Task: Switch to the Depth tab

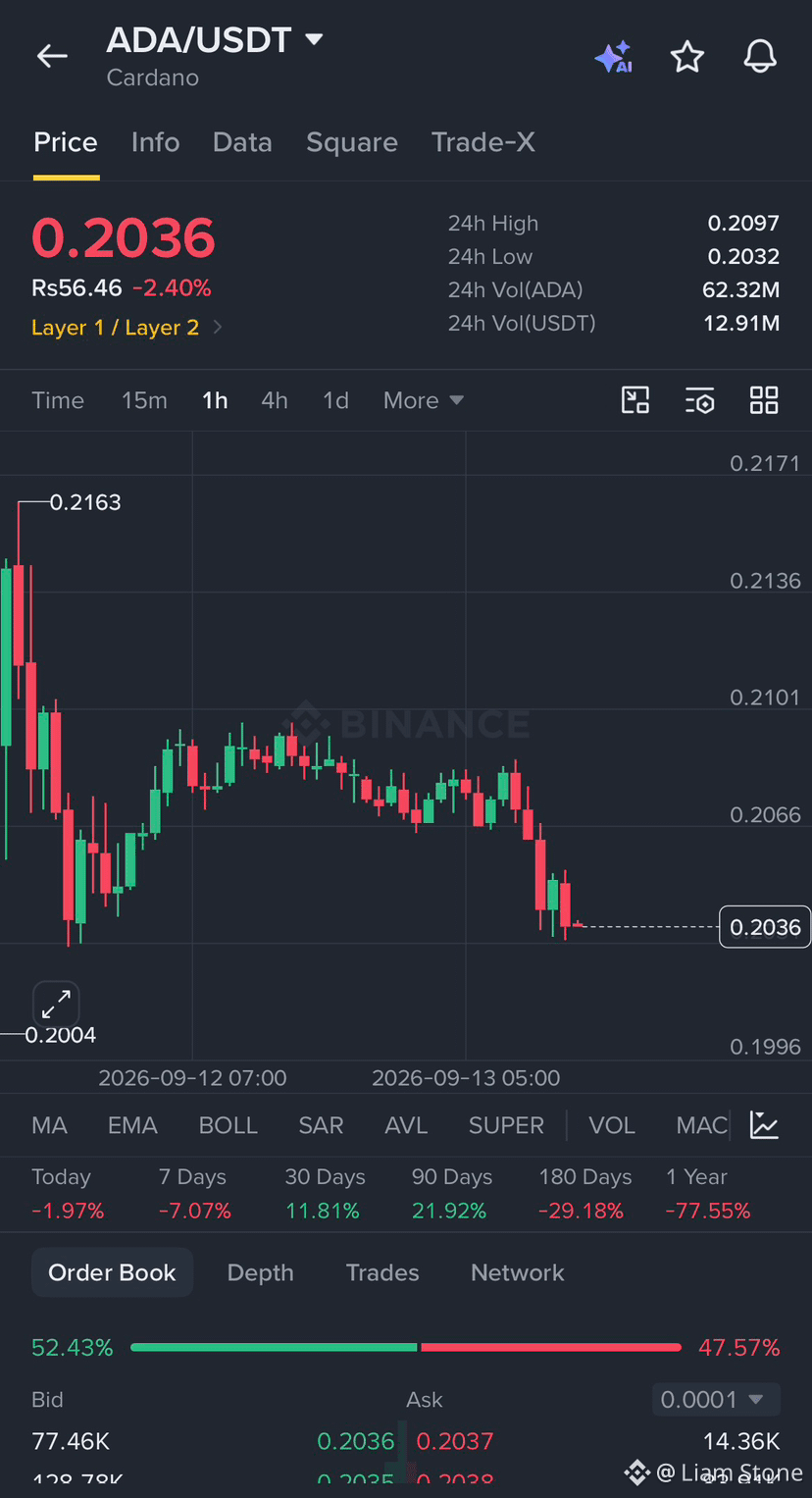Action: pyautogui.click(x=261, y=1272)
